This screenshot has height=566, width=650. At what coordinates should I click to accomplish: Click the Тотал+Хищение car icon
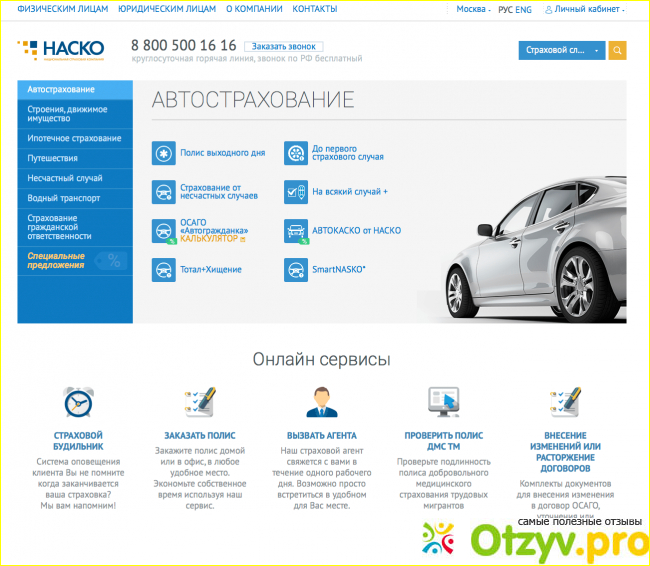[163, 269]
